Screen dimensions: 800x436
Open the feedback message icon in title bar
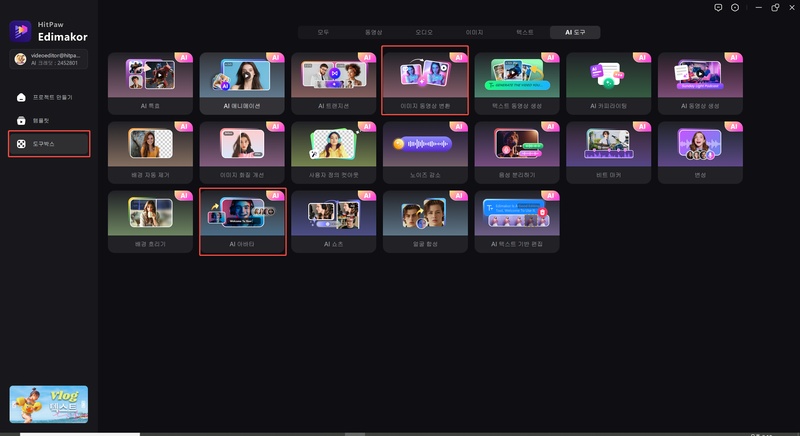tap(718, 7)
